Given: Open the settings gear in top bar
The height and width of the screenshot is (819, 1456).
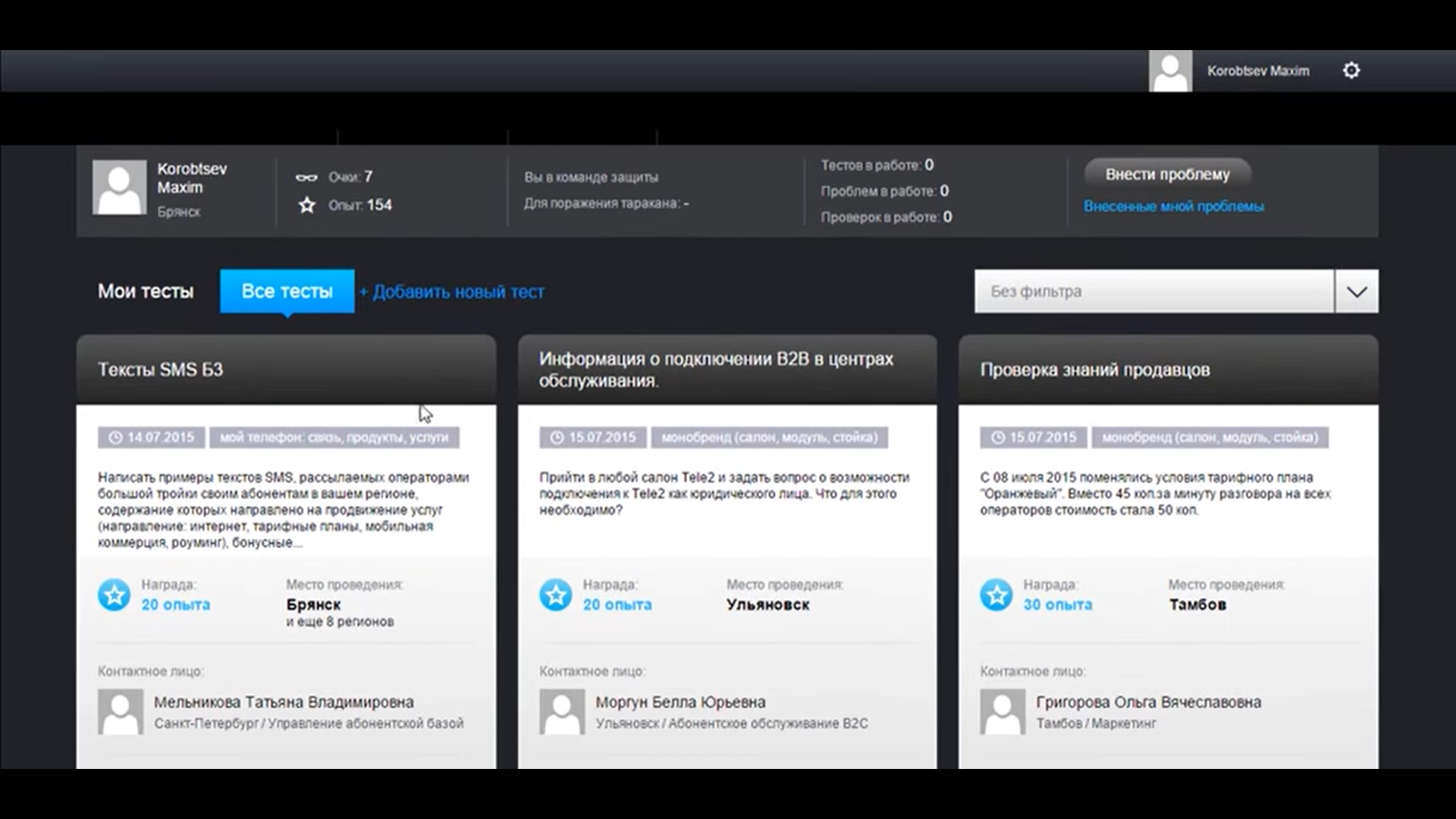Looking at the screenshot, I should [x=1351, y=71].
